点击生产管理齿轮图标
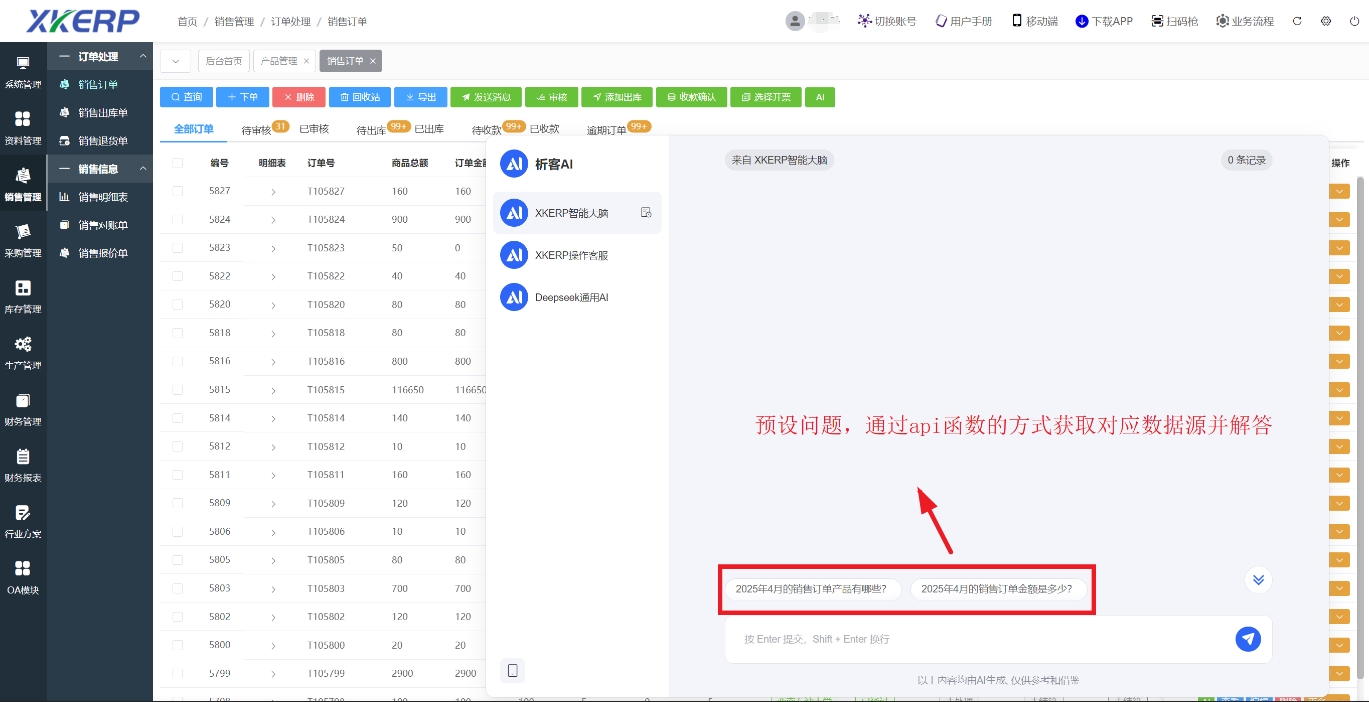 point(22,352)
